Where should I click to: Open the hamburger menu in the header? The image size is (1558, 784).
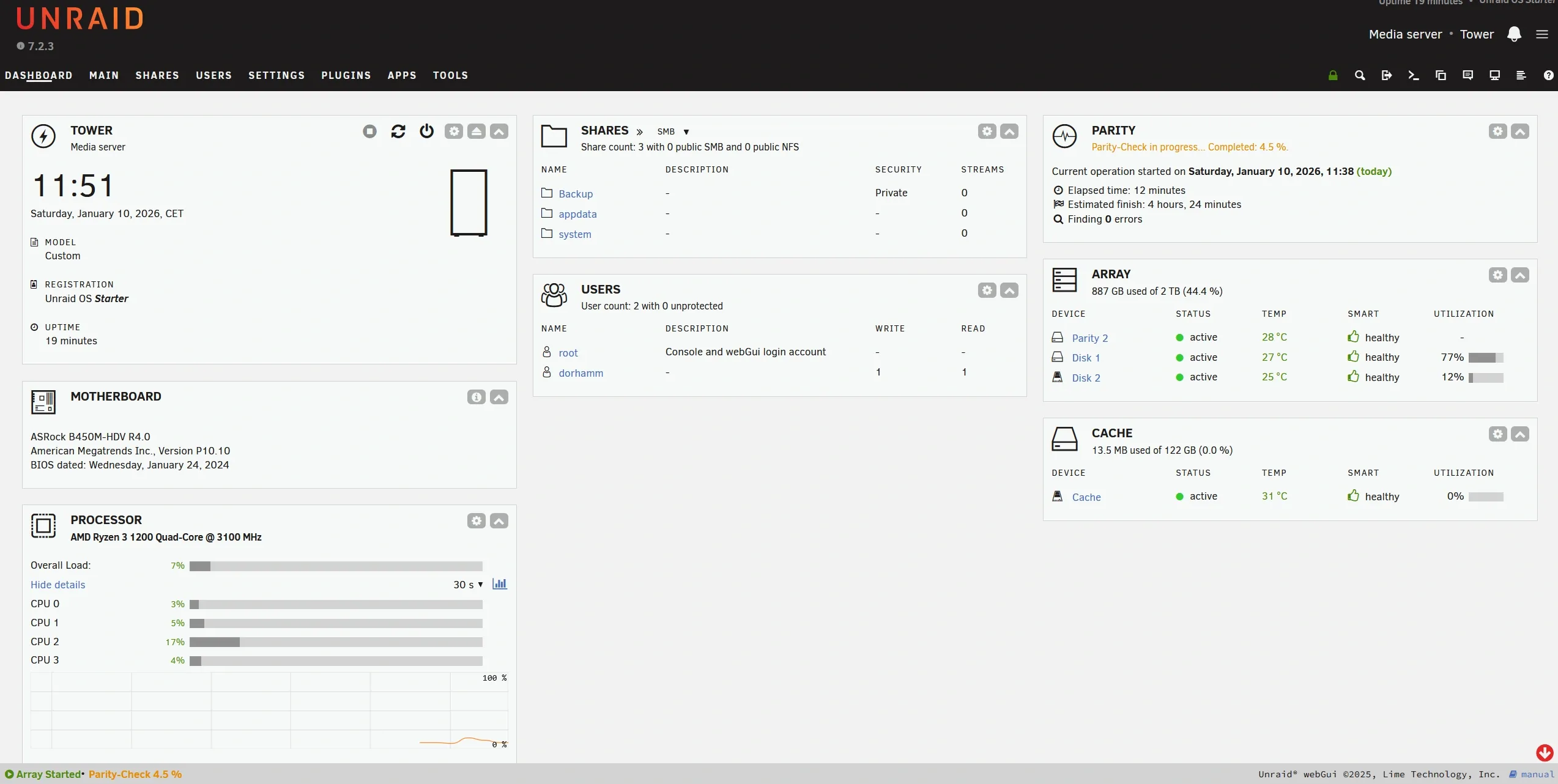coord(1542,34)
